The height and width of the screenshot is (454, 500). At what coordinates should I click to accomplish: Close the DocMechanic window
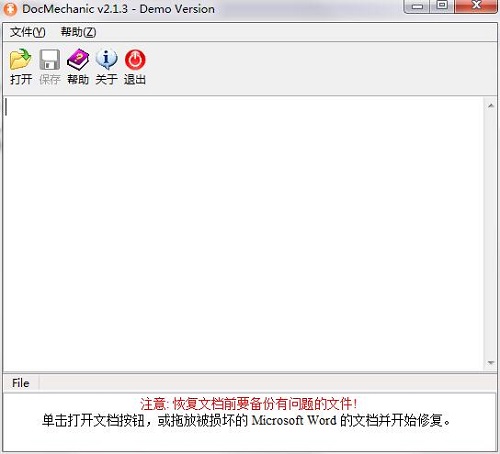tap(476, 6)
